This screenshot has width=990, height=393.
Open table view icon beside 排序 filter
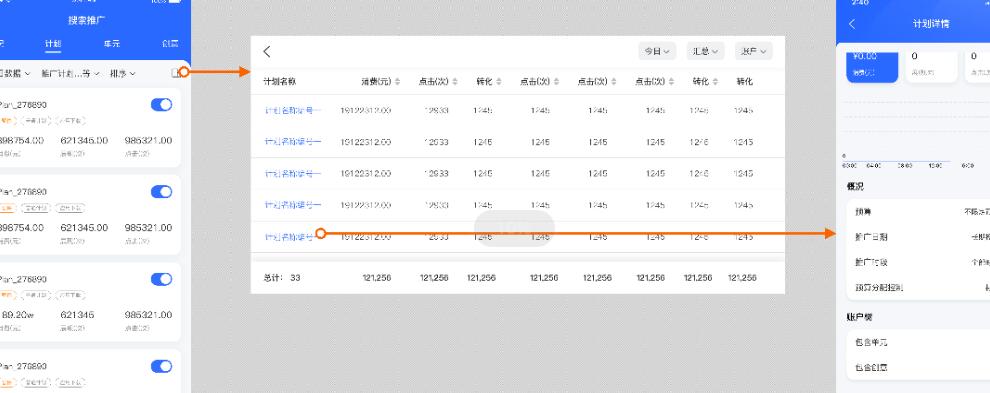pos(176,73)
